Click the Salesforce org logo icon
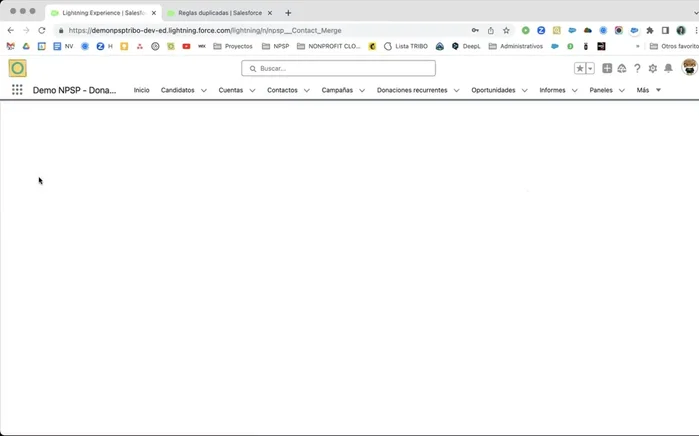 (x=17, y=68)
